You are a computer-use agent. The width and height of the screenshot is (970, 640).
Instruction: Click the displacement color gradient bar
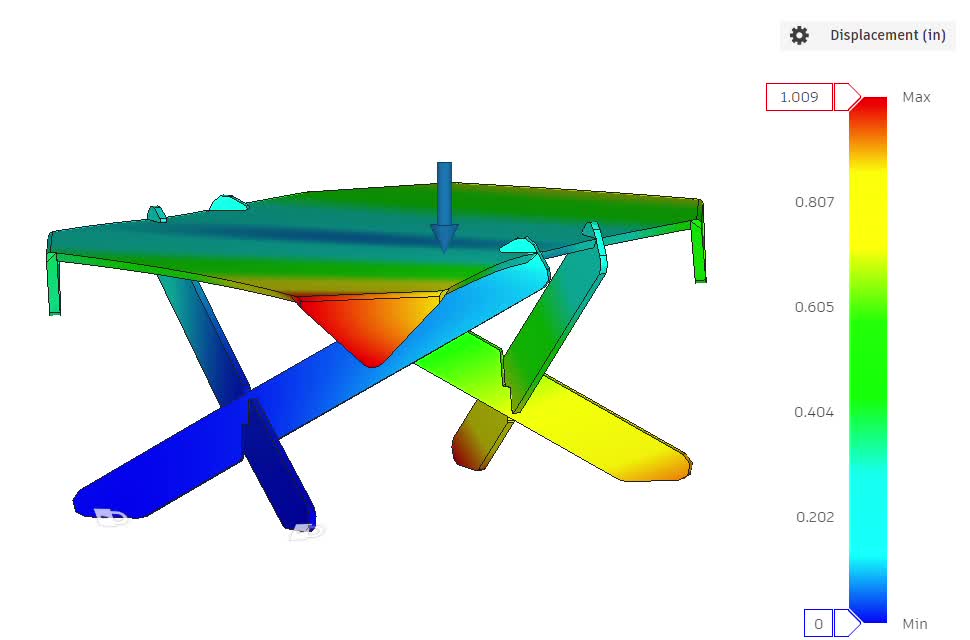[868, 360]
